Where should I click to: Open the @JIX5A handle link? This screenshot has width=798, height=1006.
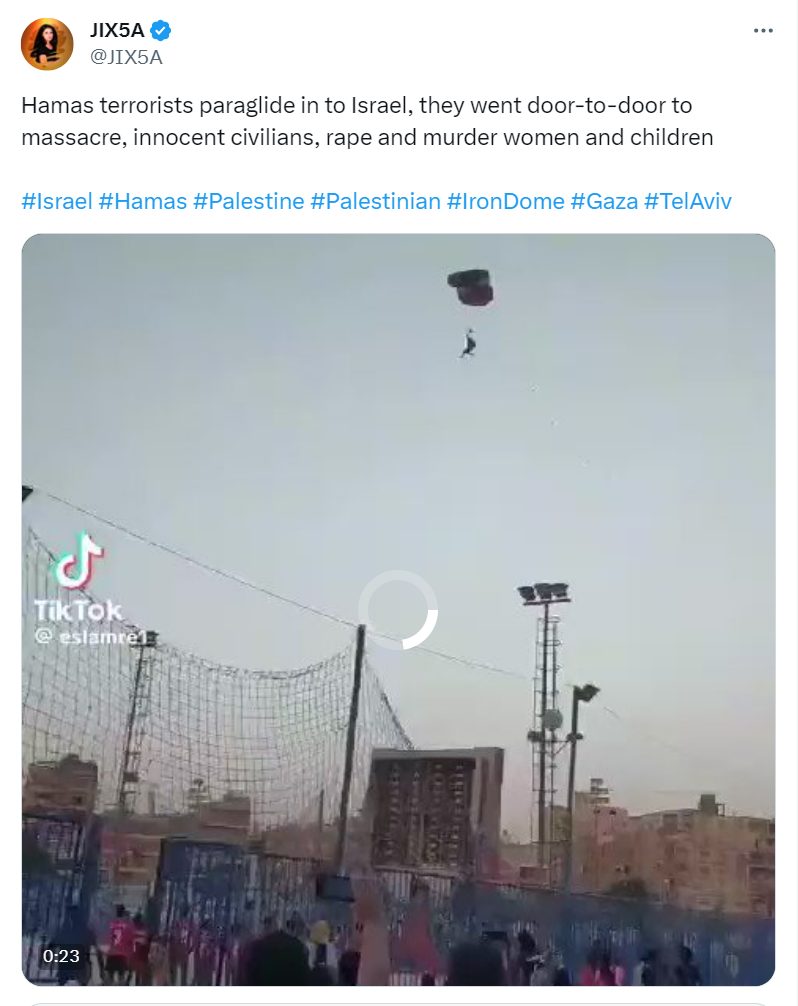click(x=126, y=57)
